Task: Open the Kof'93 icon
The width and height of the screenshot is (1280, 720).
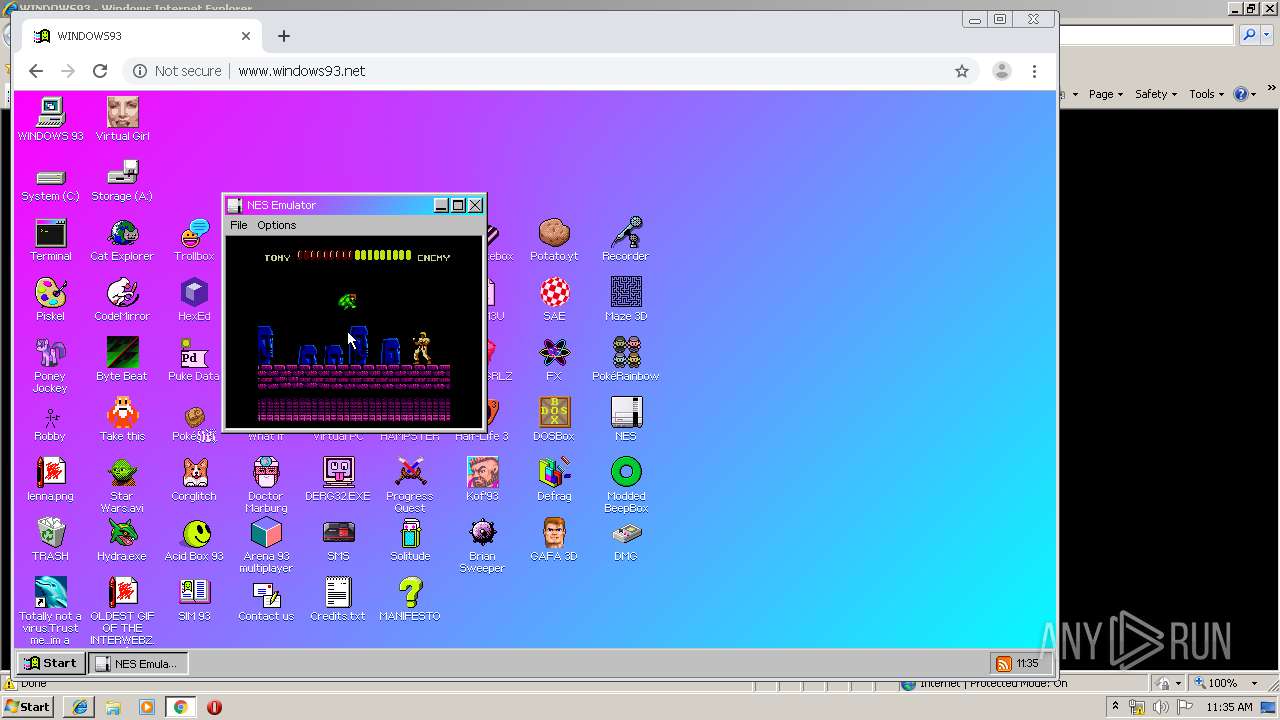Action: click(x=482, y=479)
